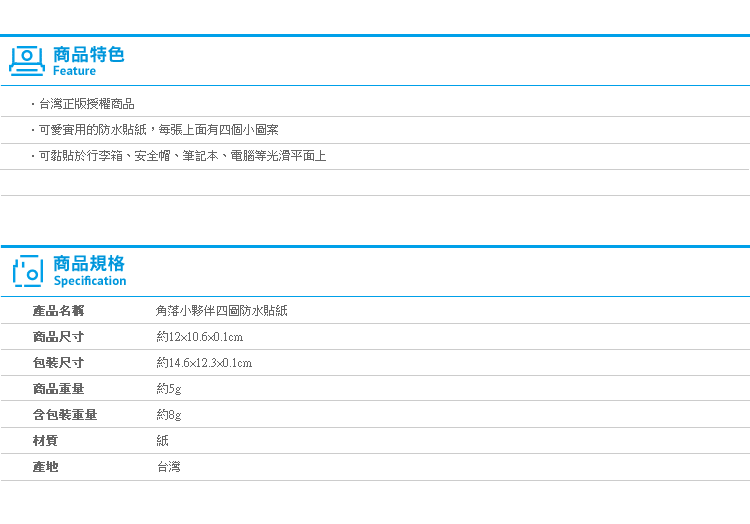Select the 商品規格 heading
The width and height of the screenshot is (750, 524).
88,263
